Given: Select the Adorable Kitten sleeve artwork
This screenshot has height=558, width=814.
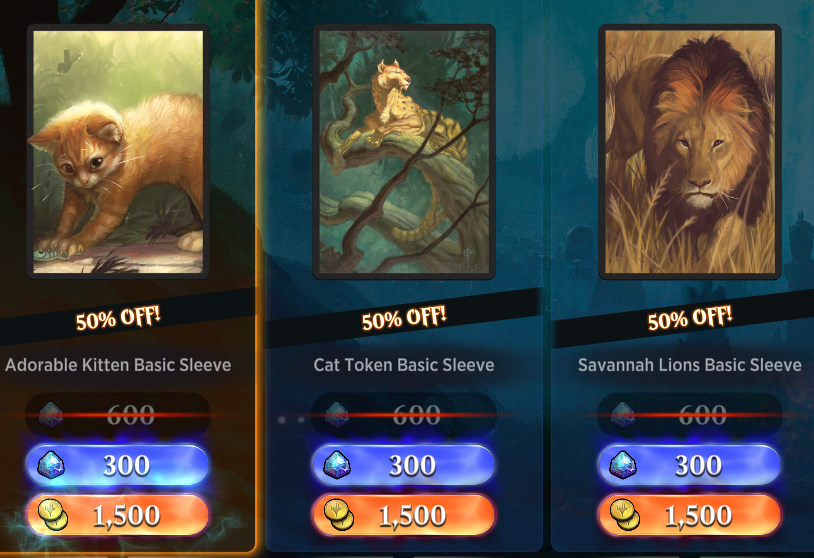Looking at the screenshot, I should [x=118, y=152].
